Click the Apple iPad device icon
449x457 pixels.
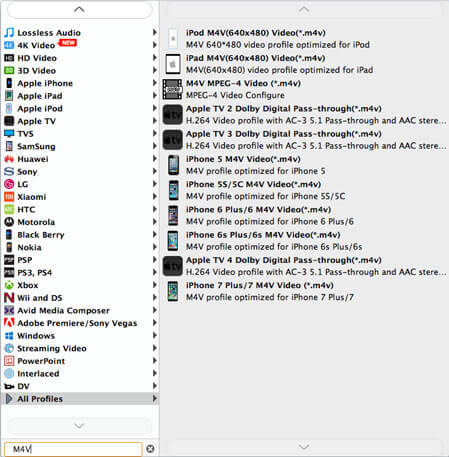9,96
